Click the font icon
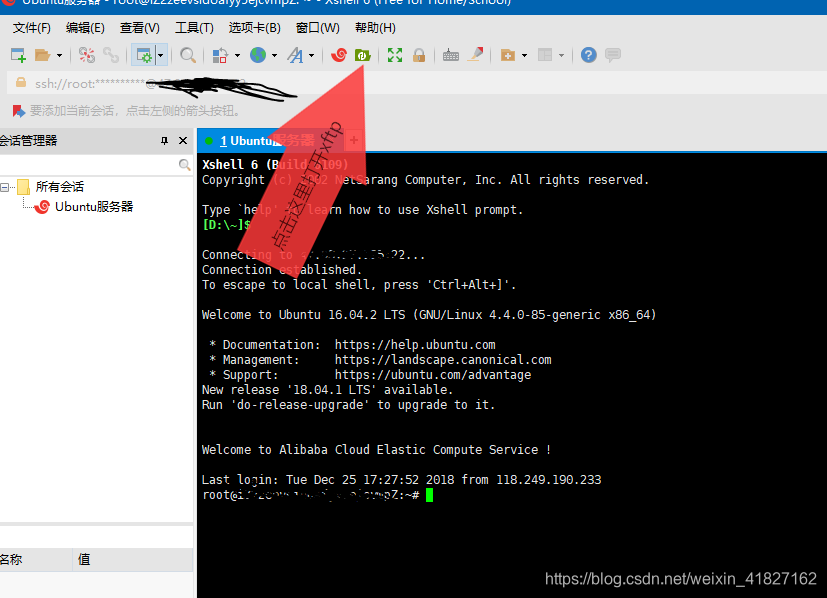This screenshot has height=598, width=827. coord(295,55)
